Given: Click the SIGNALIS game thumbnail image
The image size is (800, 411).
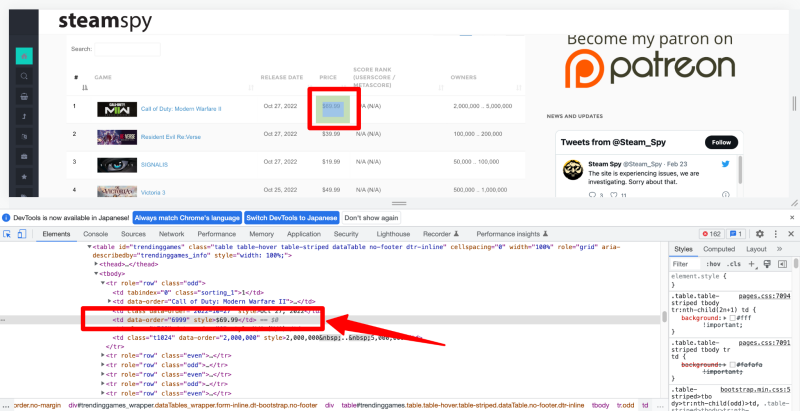Looking at the screenshot, I should point(117,165).
